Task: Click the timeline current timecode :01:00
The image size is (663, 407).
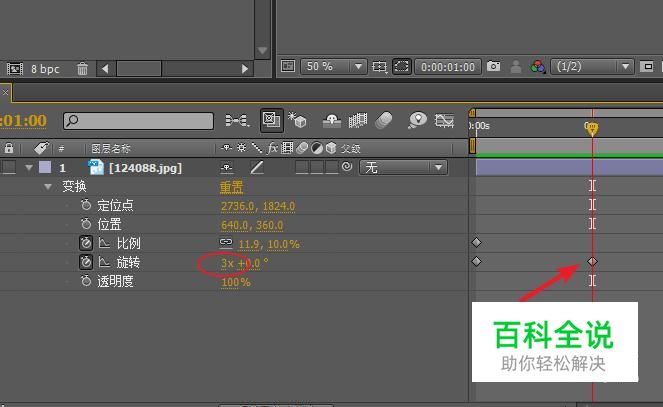Action: pyautogui.click(x=23, y=120)
